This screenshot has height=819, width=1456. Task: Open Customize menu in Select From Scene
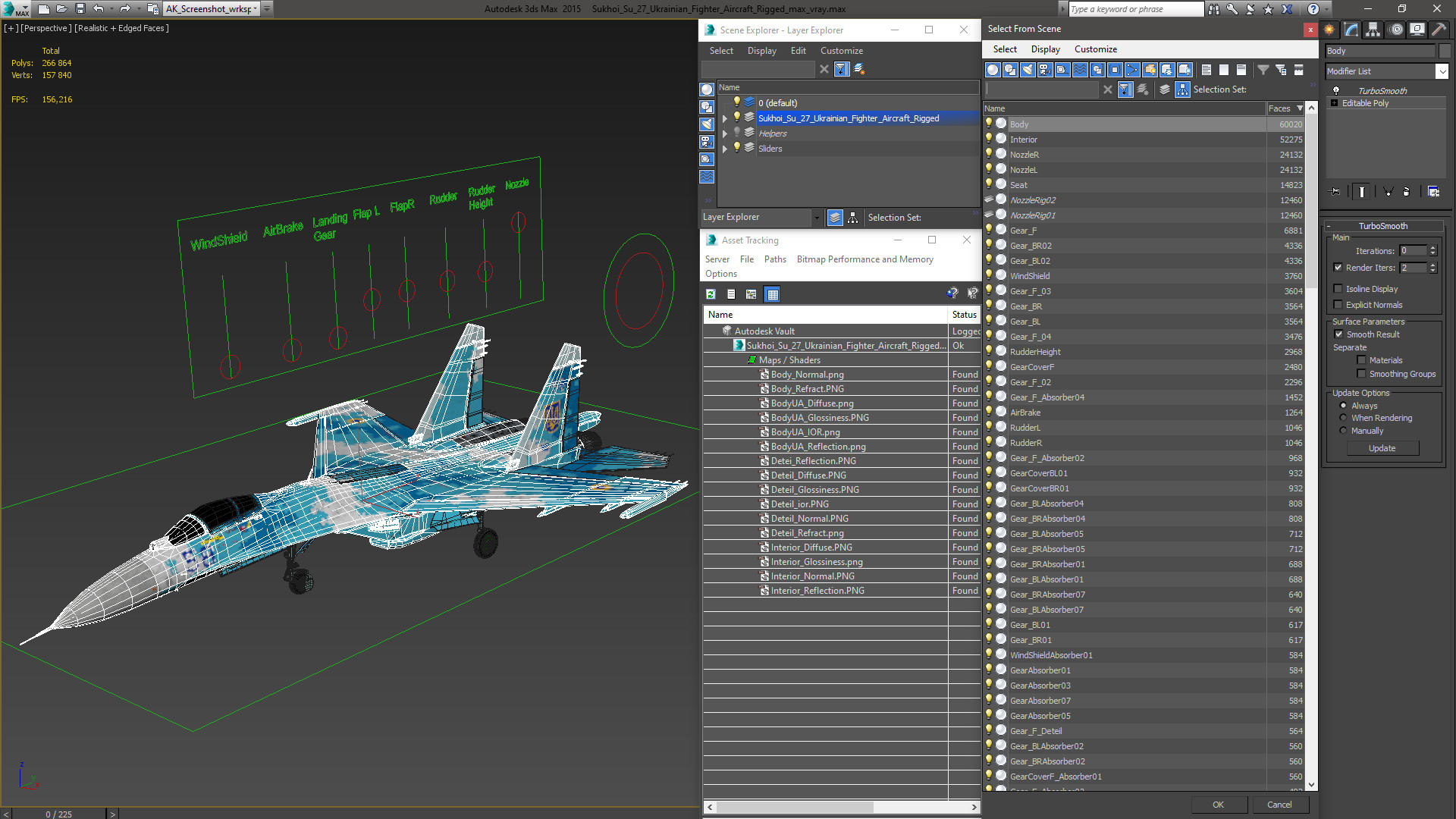(x=1095, y=49)
